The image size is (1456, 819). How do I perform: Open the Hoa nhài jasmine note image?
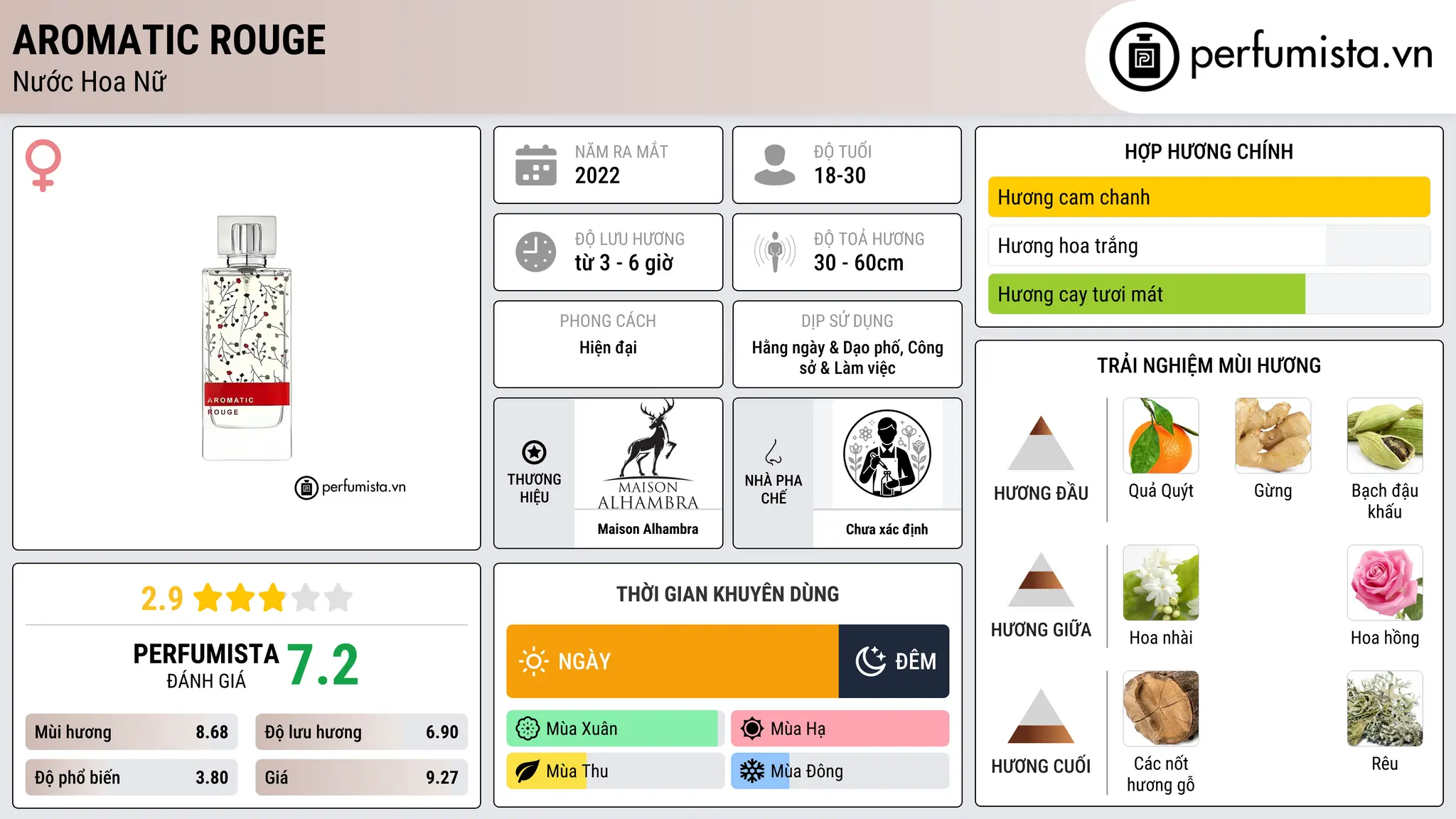click(1161, 583)
